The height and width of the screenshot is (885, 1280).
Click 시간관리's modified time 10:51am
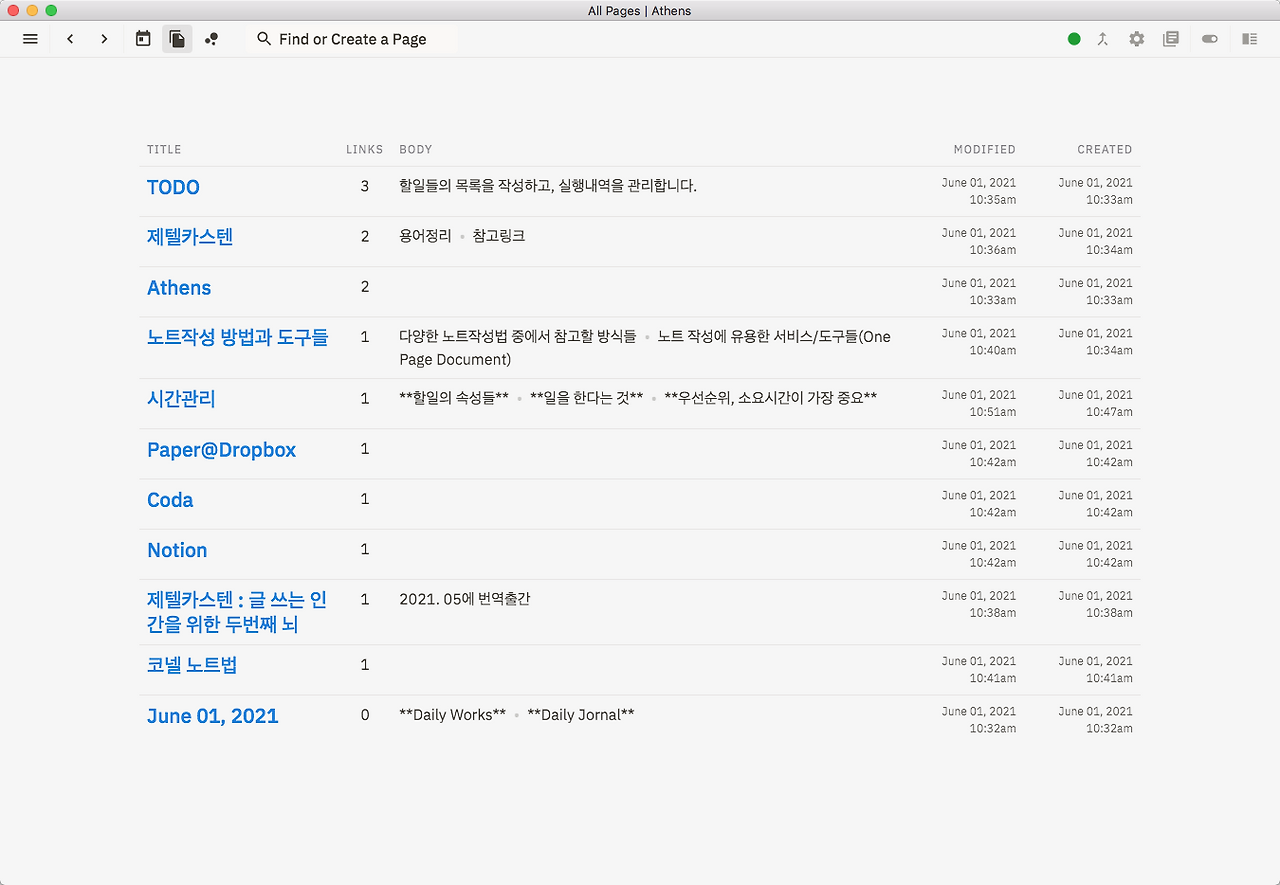click(992, 412)
